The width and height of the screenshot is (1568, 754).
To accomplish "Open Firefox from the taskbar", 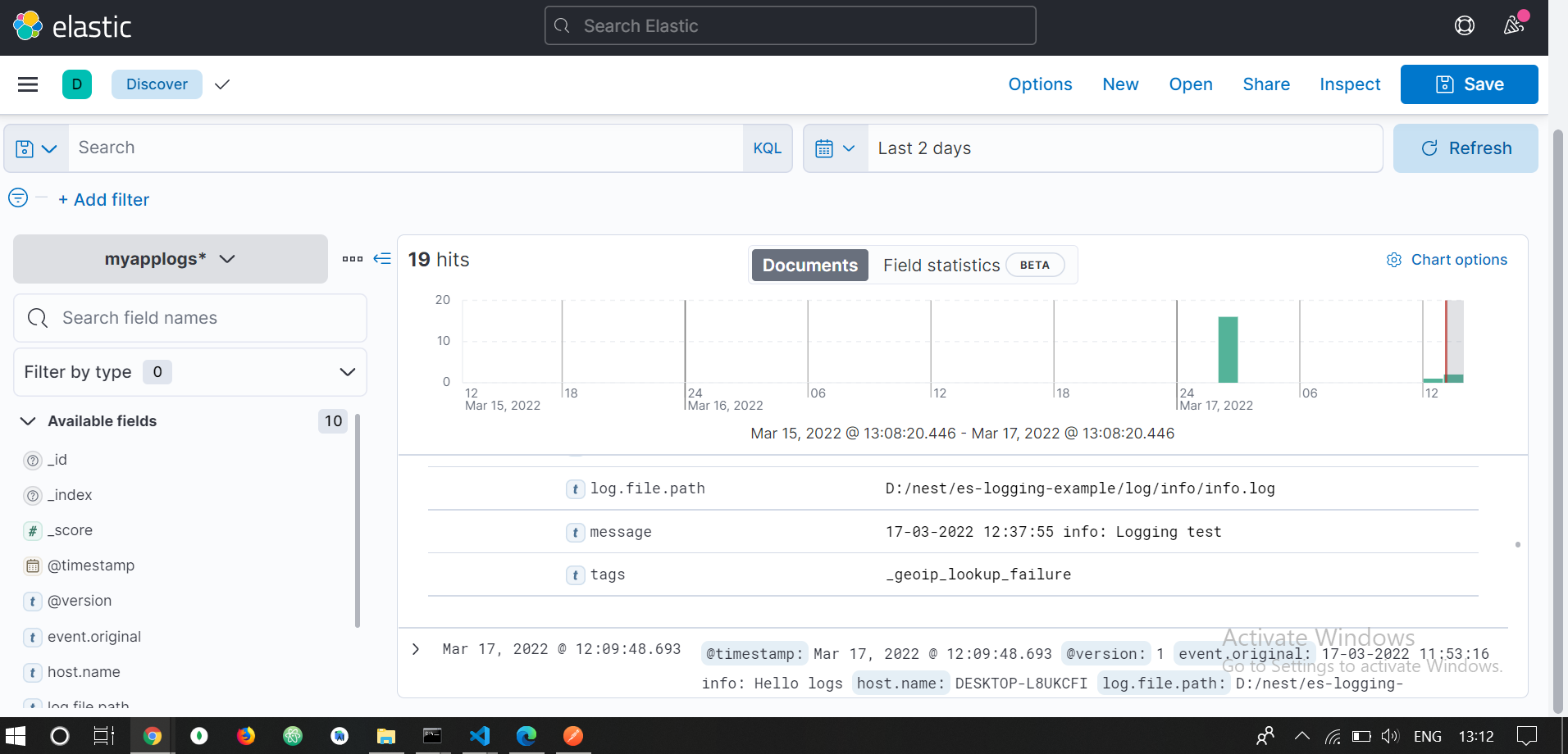I will click(246, 736).
